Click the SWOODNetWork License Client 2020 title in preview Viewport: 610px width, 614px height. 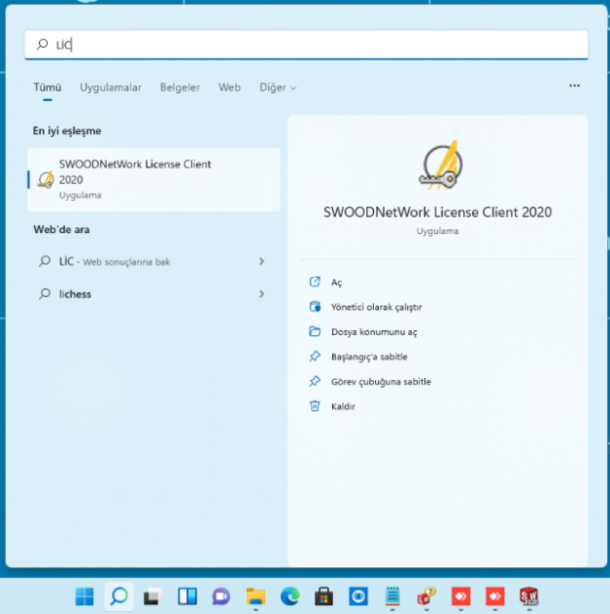click(x=437, y=212)
